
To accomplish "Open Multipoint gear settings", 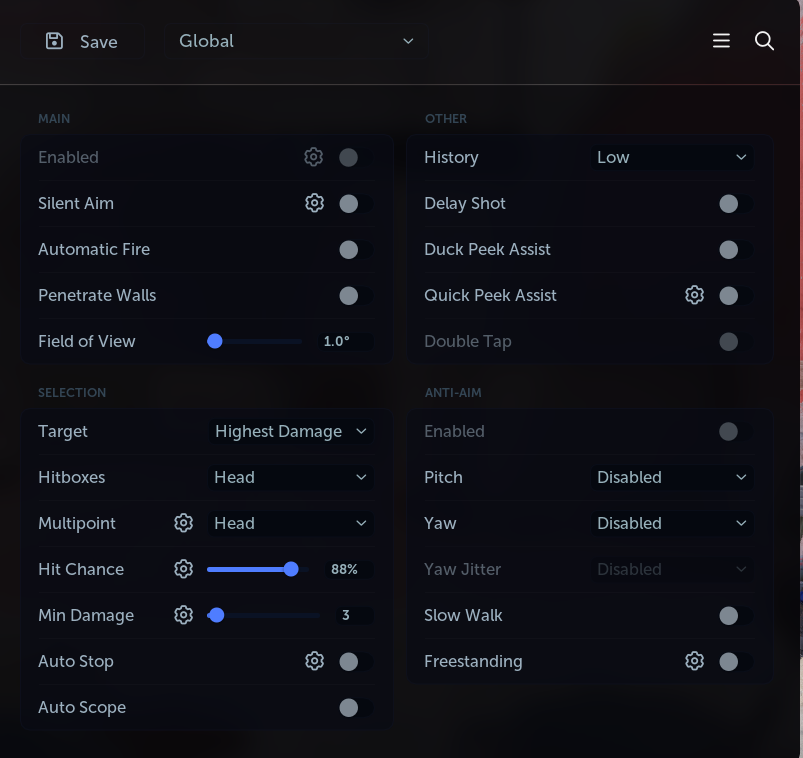I will pos(183,523).
